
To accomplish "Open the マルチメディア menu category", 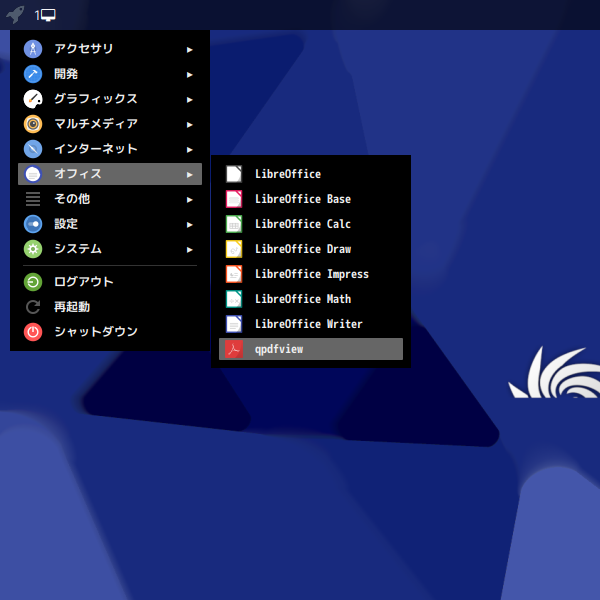I will pyautogui.click(x=110, y=124).
